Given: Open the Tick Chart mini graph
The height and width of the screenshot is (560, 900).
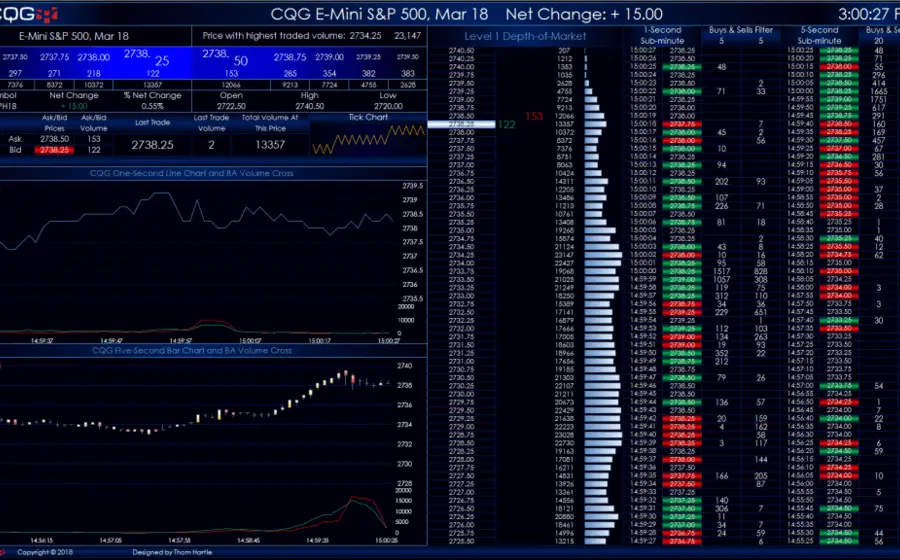Looking at the screenshot, I should tap(368, 139).
